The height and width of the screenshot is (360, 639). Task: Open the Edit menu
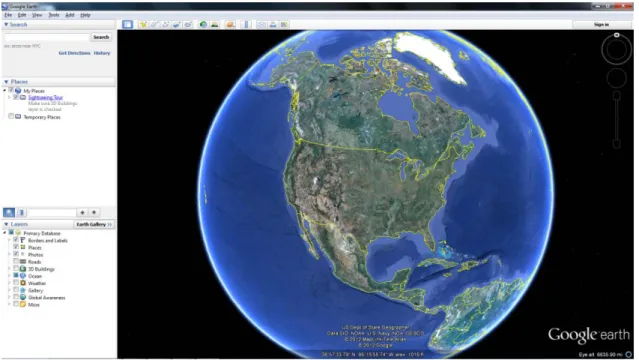(x=22, y=15)
